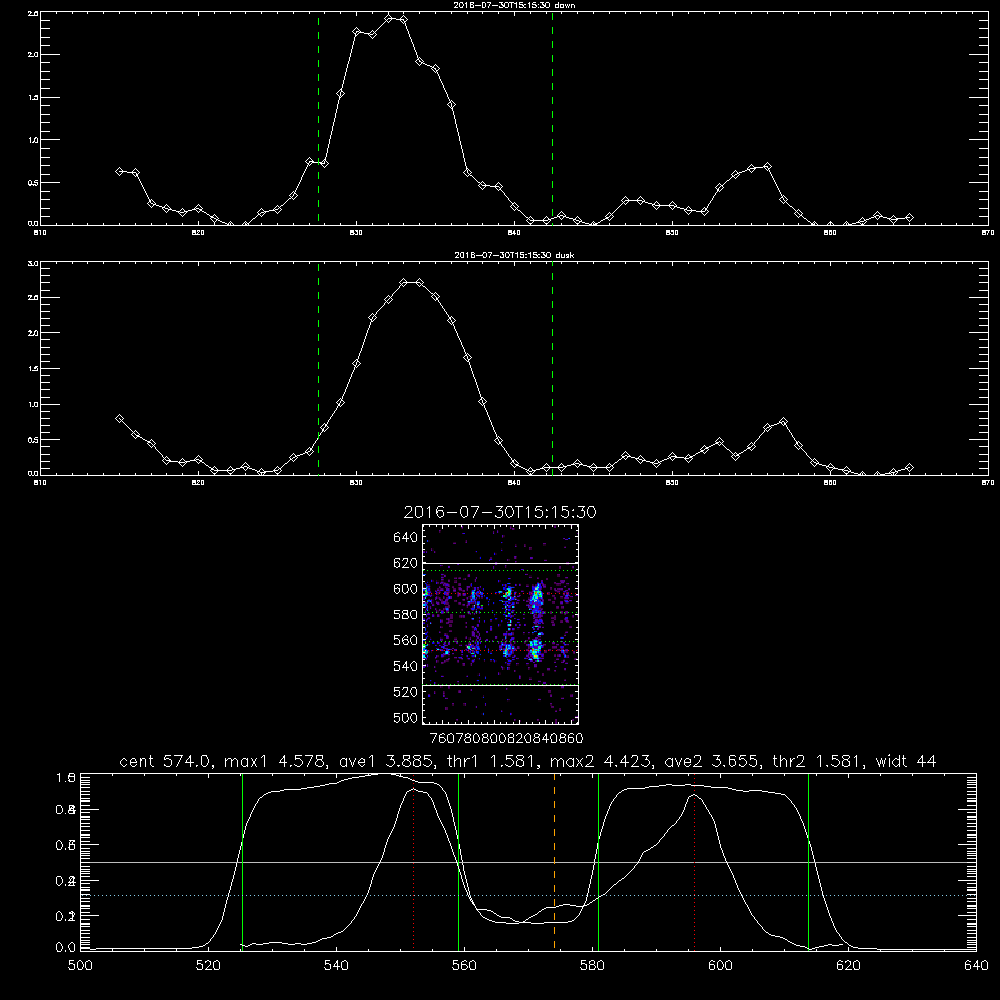The height and width of the screenshot is (1000, 1000).
Task: Click the first diamond data point of dusk curve
Action: (119, 418)
